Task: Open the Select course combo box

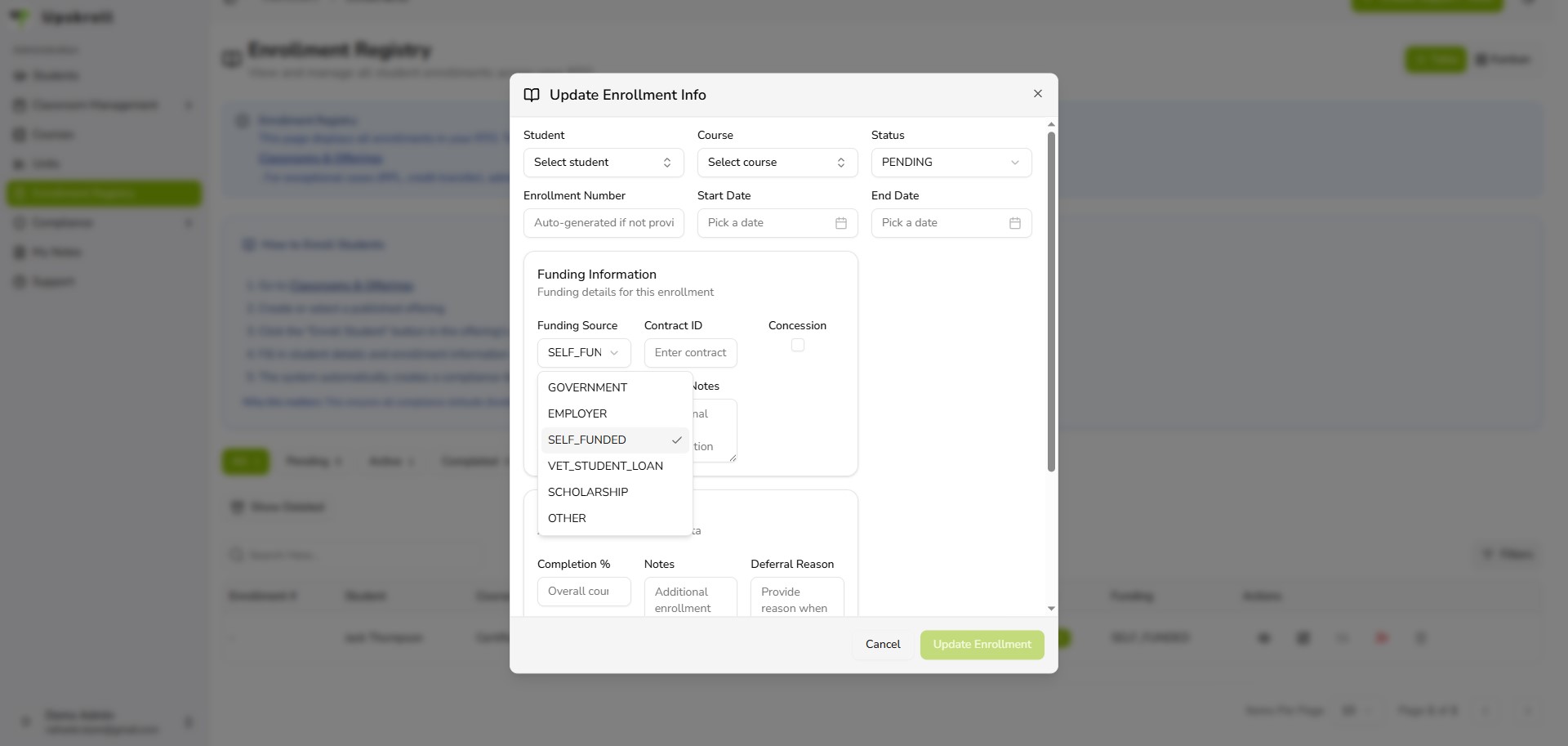Action: click(x=777, y=163)
